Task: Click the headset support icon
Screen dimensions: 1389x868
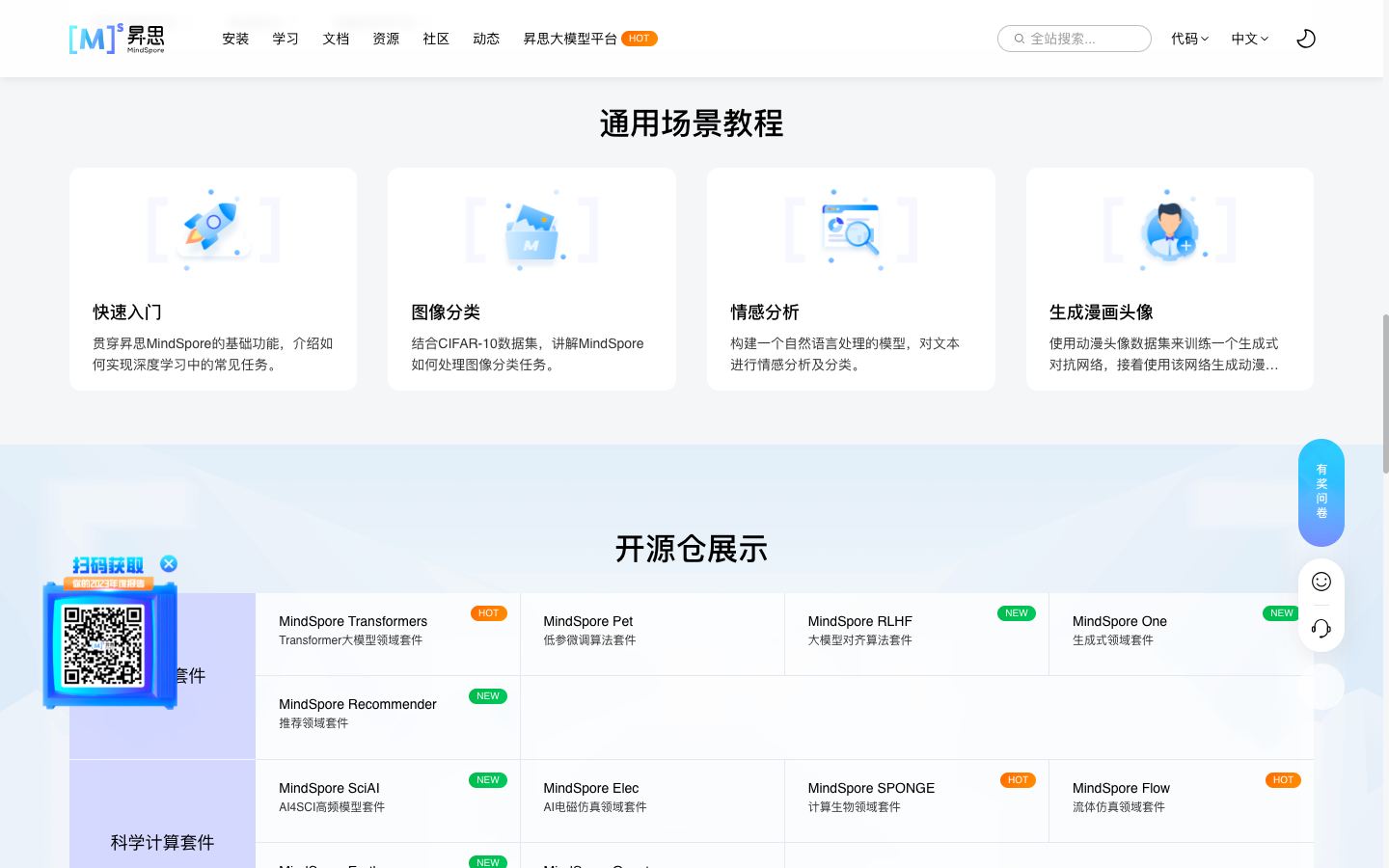Action: [x=1321, y=629]
